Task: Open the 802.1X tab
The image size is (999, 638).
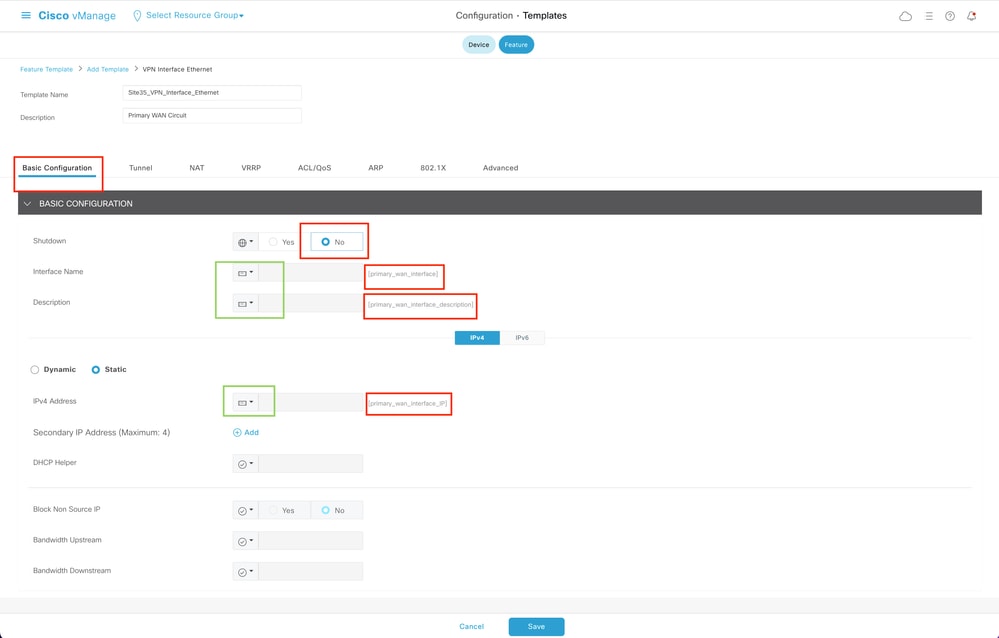Action: click(433, 168)
